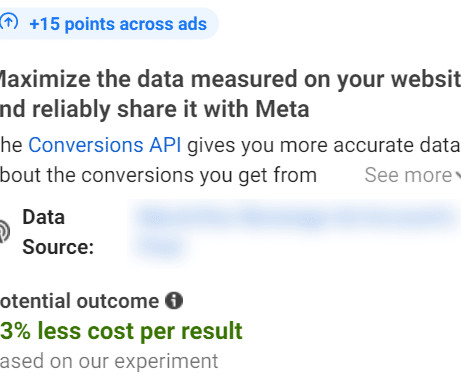Click the based on our experiment note

click(x=109, y=361)
